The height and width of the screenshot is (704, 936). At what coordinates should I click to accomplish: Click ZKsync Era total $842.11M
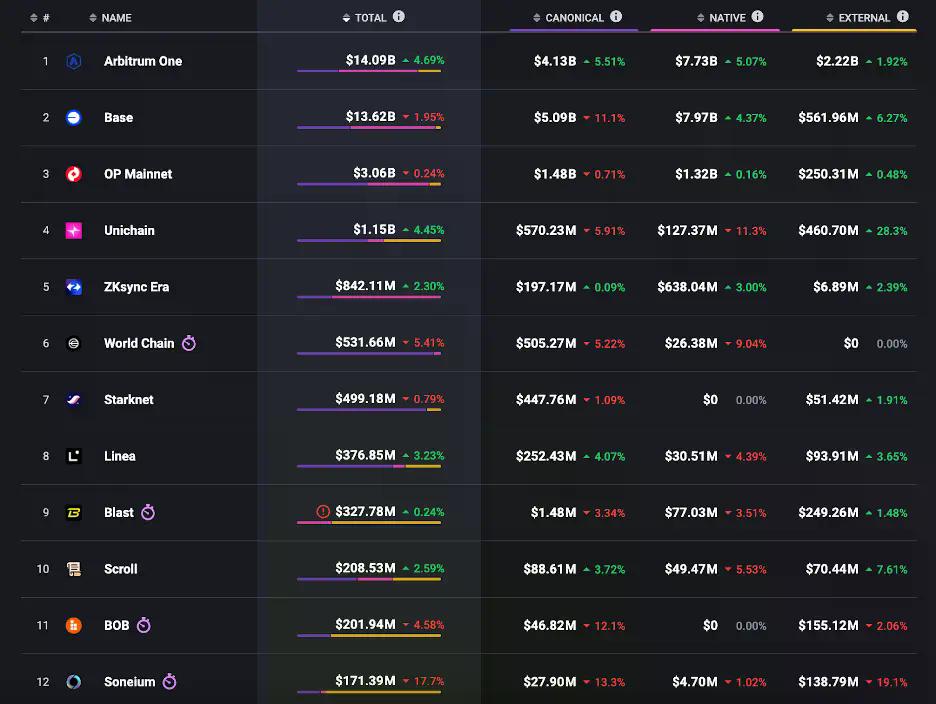tap(365, 285)
